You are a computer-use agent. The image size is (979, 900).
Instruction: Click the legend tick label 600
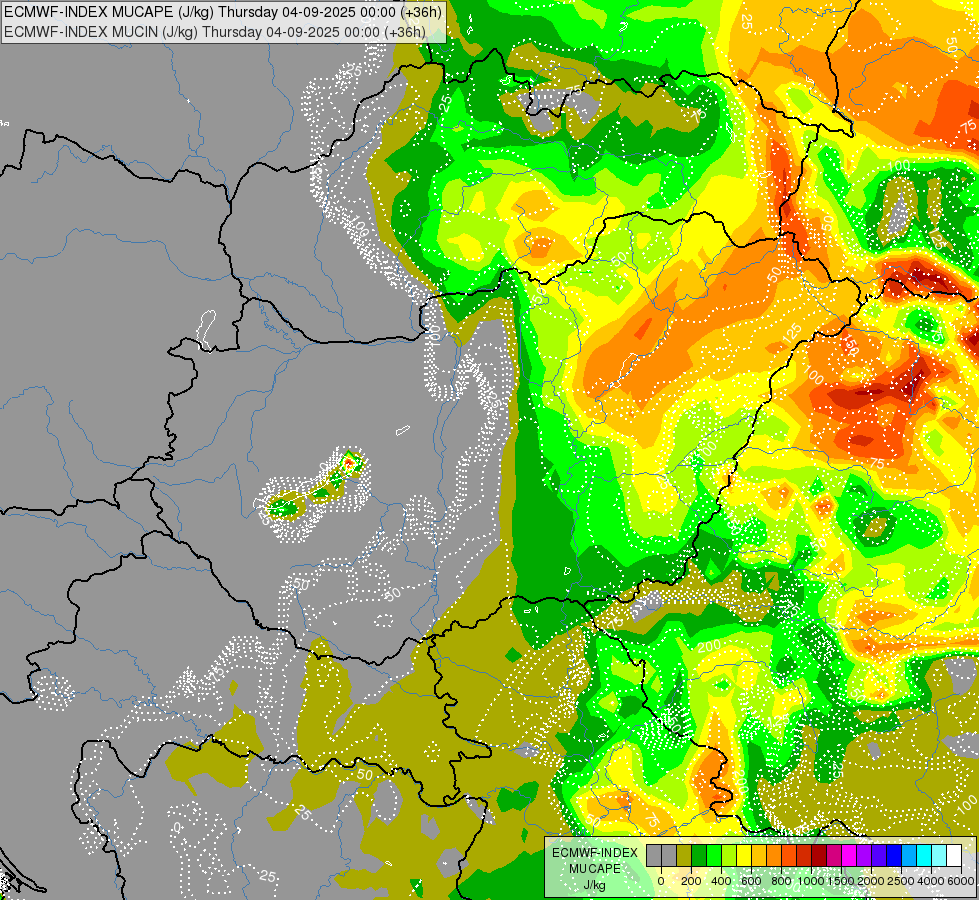point(751,881)
